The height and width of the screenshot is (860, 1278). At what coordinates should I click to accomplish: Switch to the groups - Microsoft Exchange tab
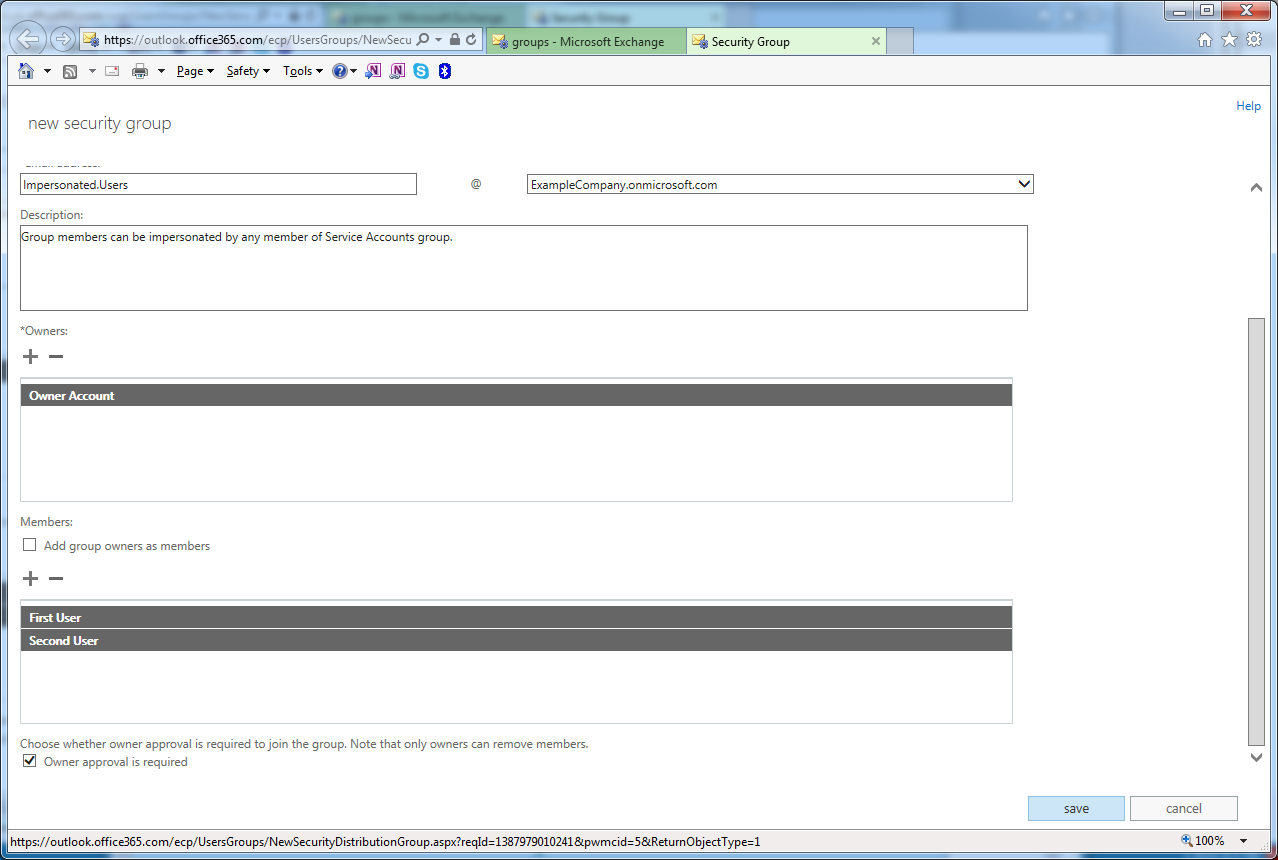pyautogui.click(x=587, y=42)
